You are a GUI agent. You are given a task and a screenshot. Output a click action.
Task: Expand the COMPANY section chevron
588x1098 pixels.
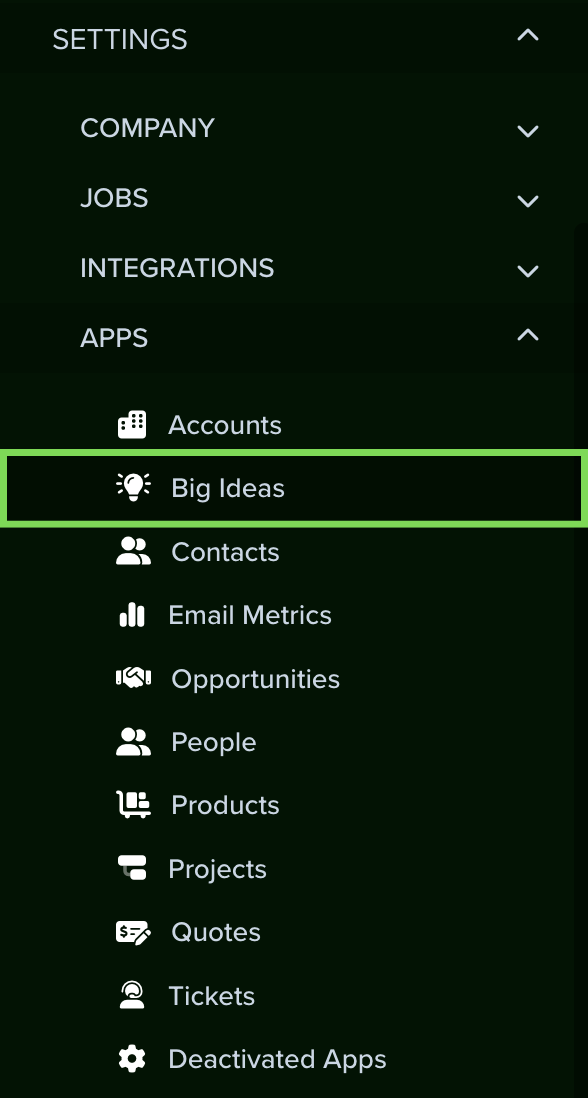tap(528, 131)
